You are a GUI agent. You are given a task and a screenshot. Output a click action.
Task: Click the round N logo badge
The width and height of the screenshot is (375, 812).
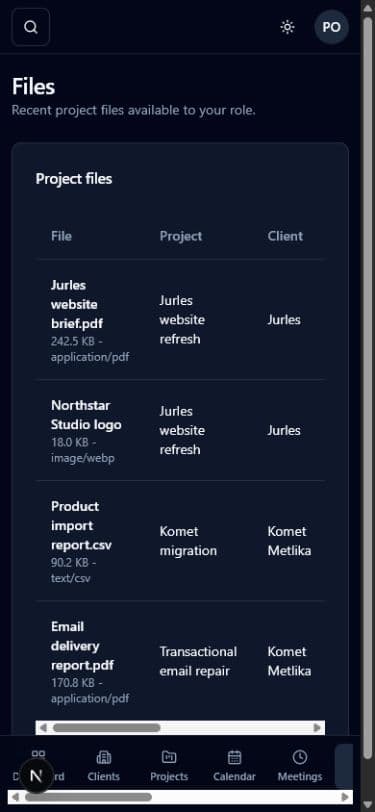[x=36, y=776]
